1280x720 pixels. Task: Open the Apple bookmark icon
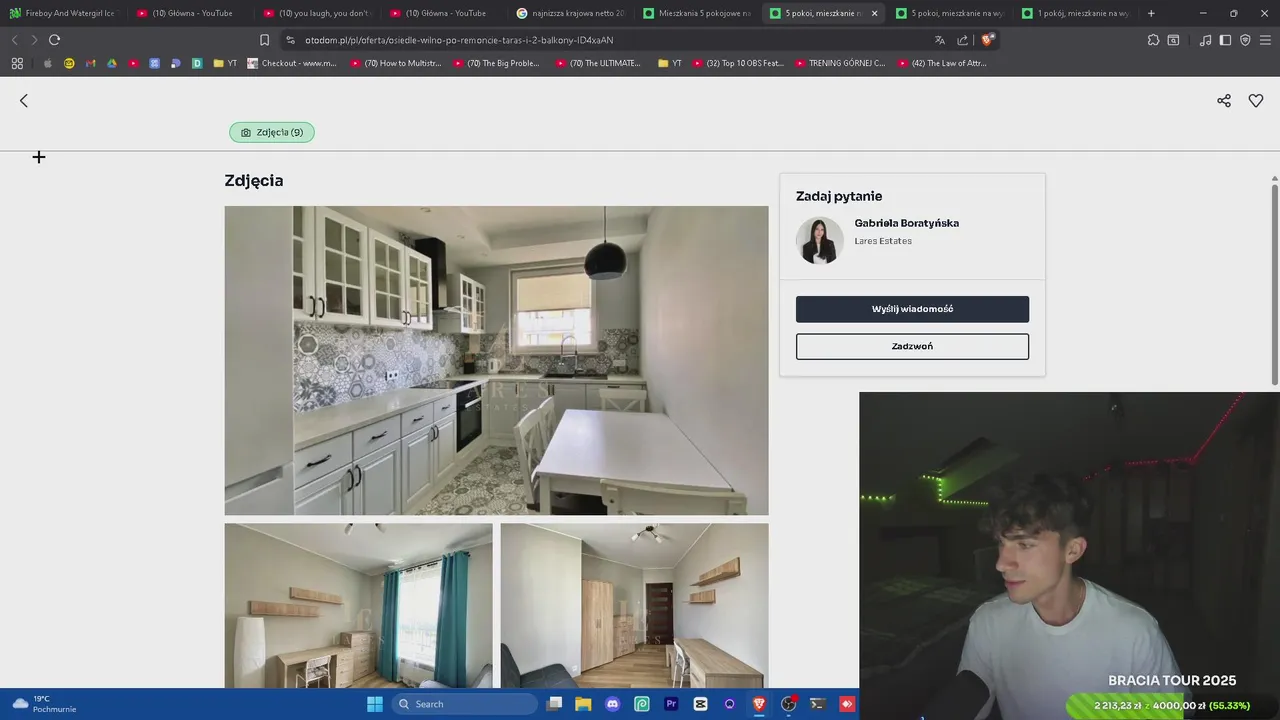(x=47, y=63)
